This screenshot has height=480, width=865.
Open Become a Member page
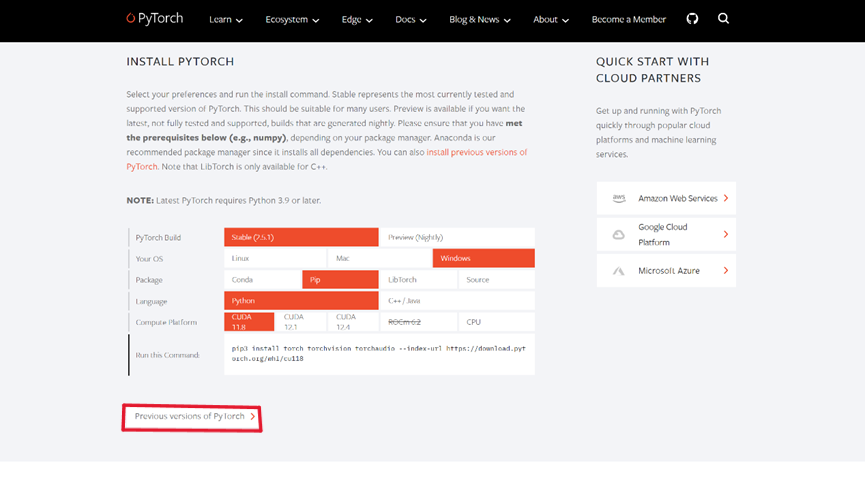coord(628,19)
